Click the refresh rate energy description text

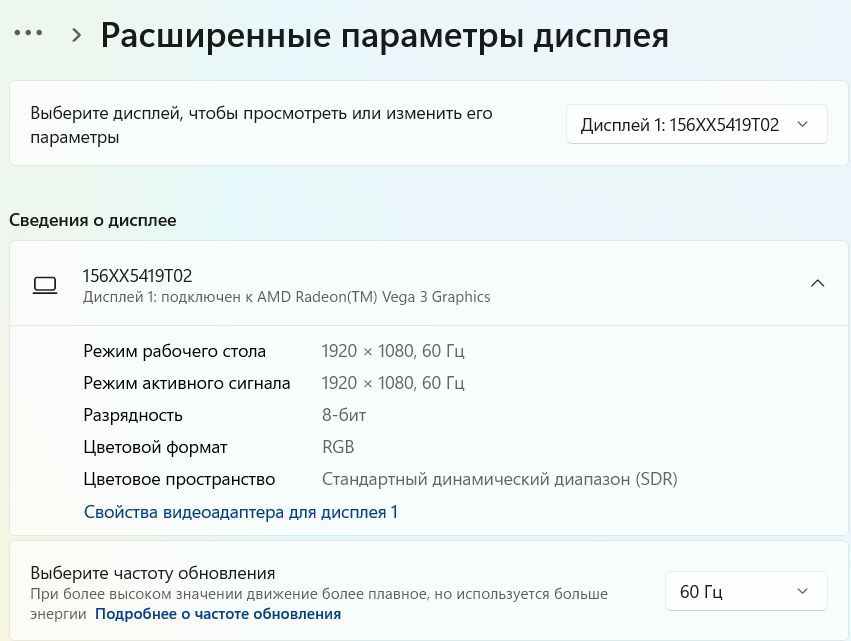(319, 594)
